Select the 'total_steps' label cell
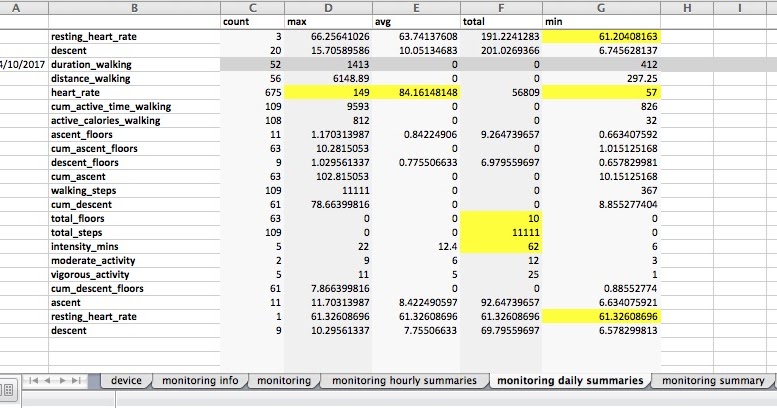777x408 pixels. (x=134, y=233)
